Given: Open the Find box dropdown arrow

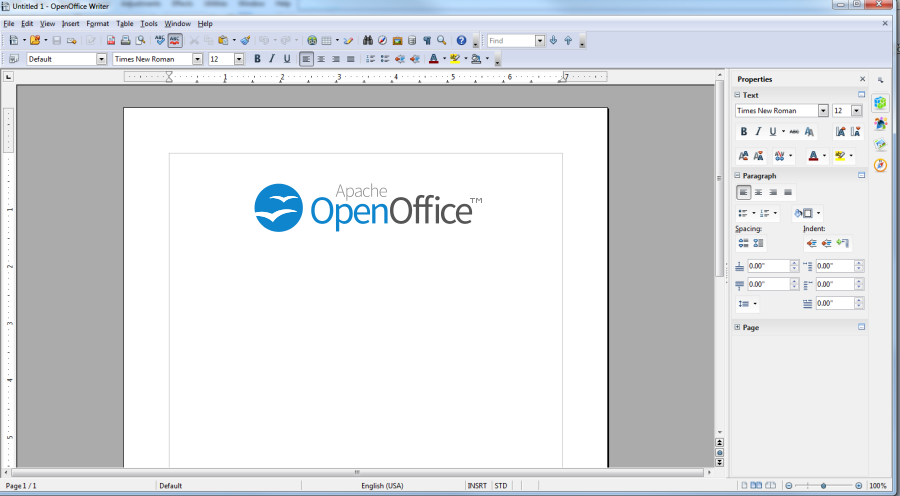Looking at the screenshot, I should click(540, 40).
